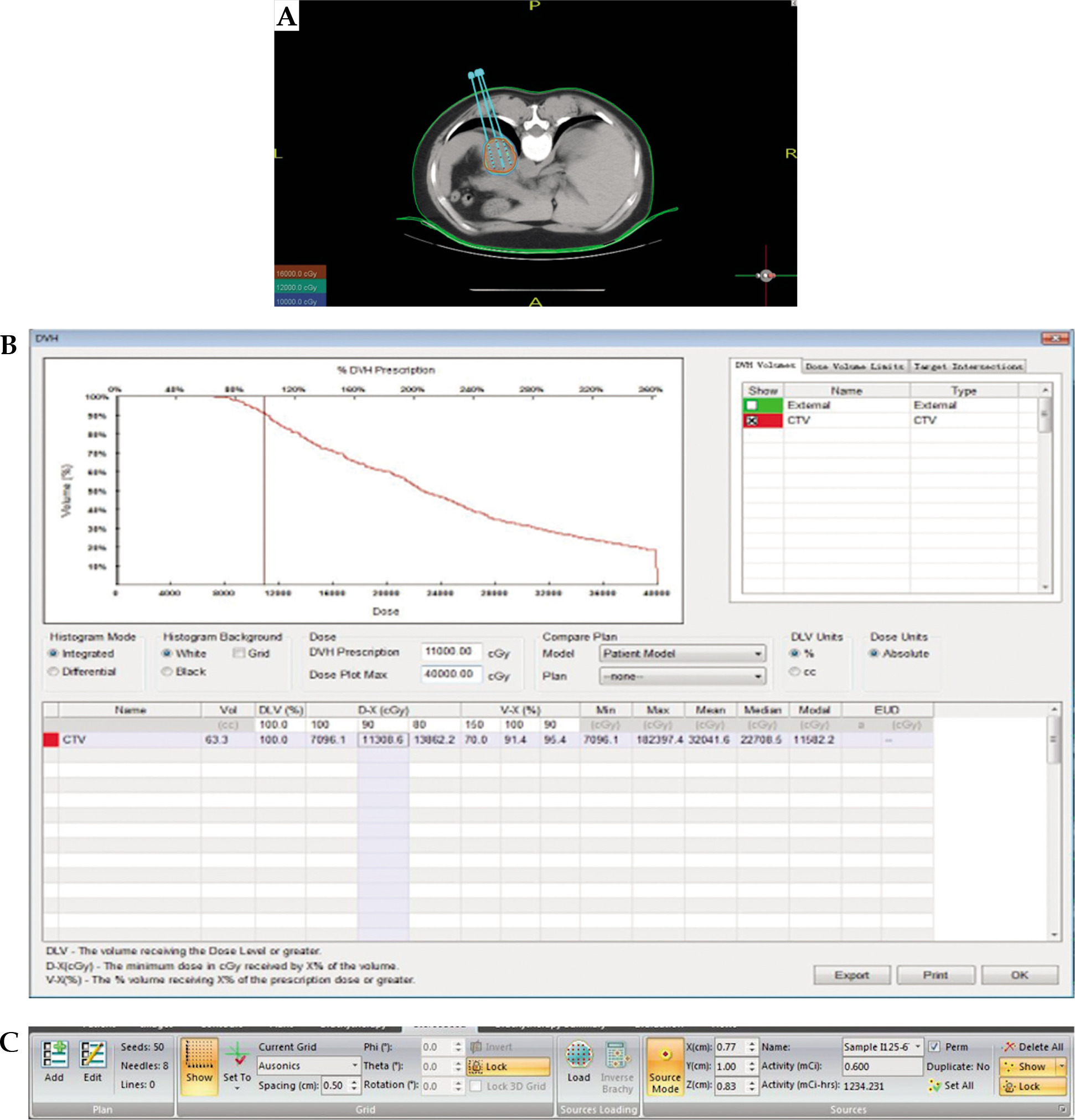Select Black histogram background

(167, 671)
